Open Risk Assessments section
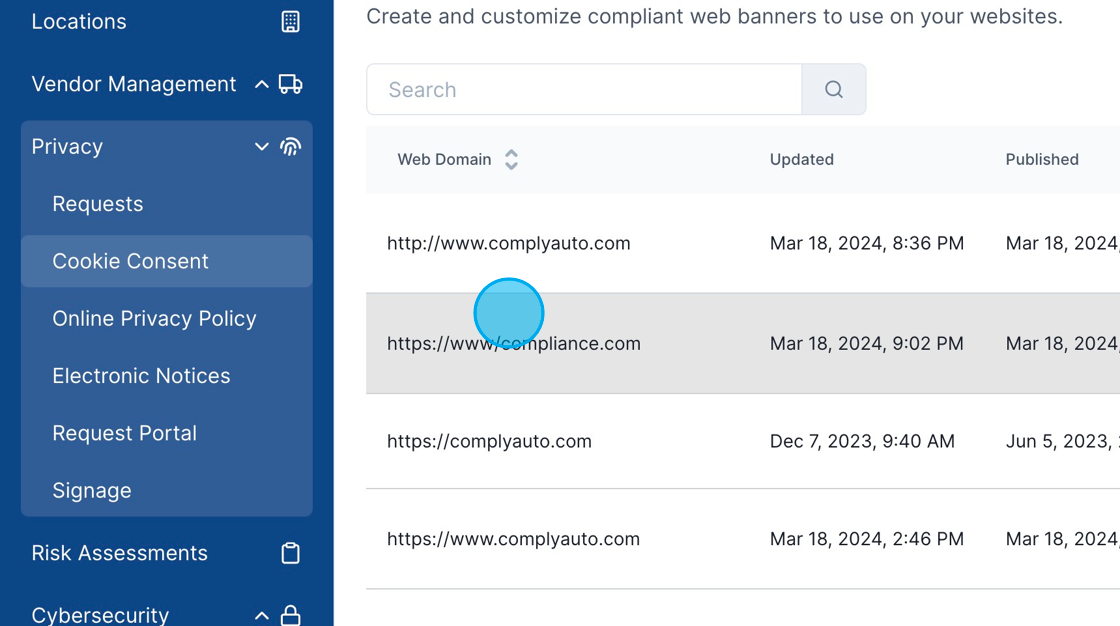The height and width of the screenshot is (626, 1120). click(x=119, y=553)
